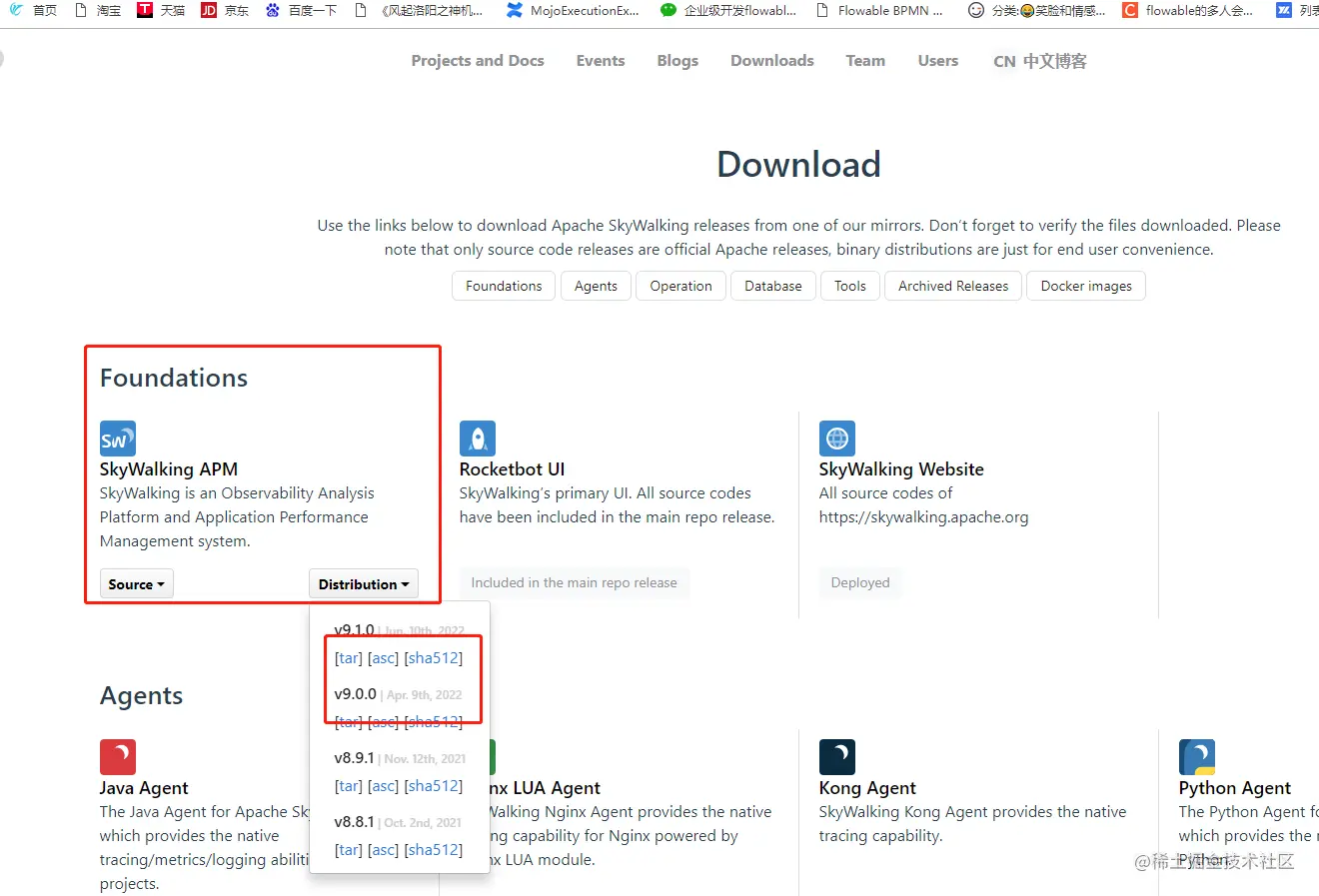
Task: Jump to Archived Releases section
Action: tap(953, 286)
